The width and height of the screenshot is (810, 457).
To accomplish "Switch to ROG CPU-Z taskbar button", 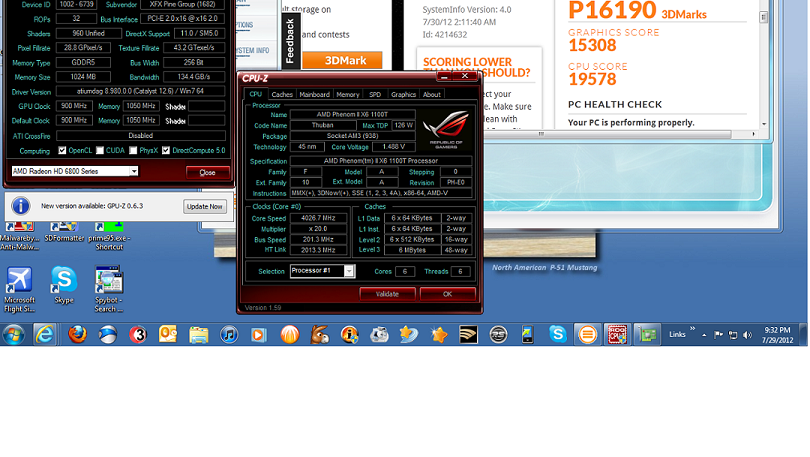I will (x=617, y=335).
